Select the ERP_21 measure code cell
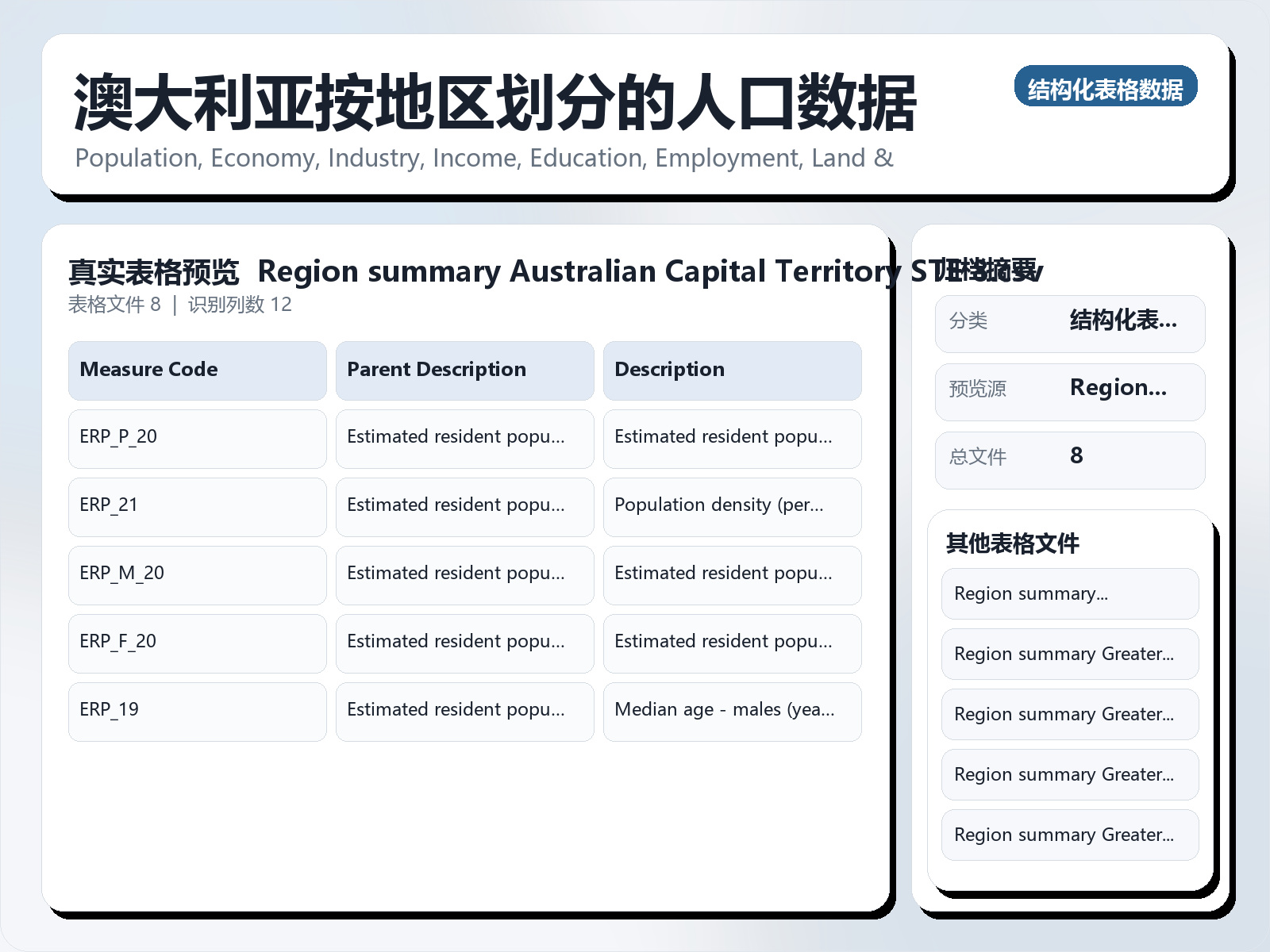 [197, 507]
